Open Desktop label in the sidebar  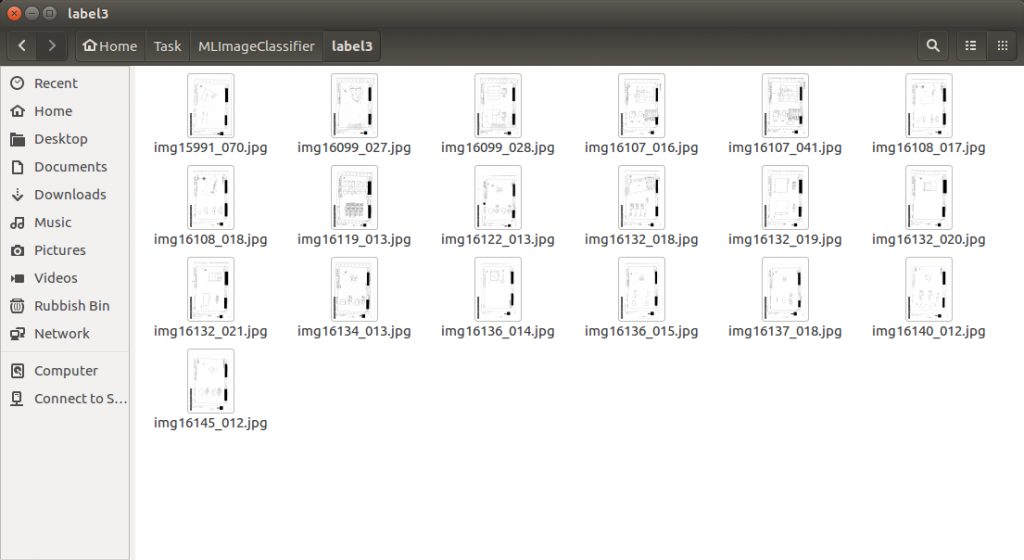(x=61, y=139)
